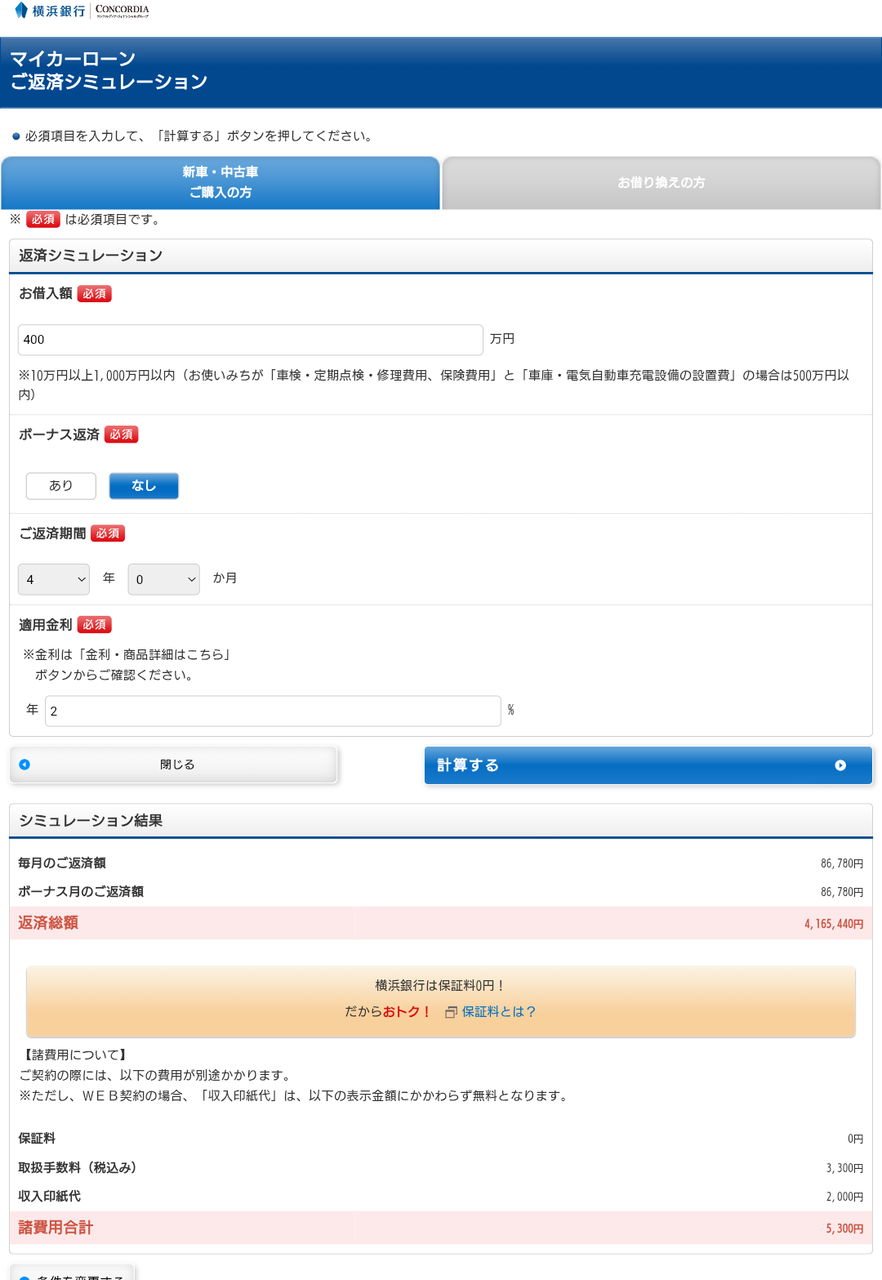This screenshot has width=882, height=1280.
Task: Open the 保証料とは？ link
Action: tap(499, 1012)
